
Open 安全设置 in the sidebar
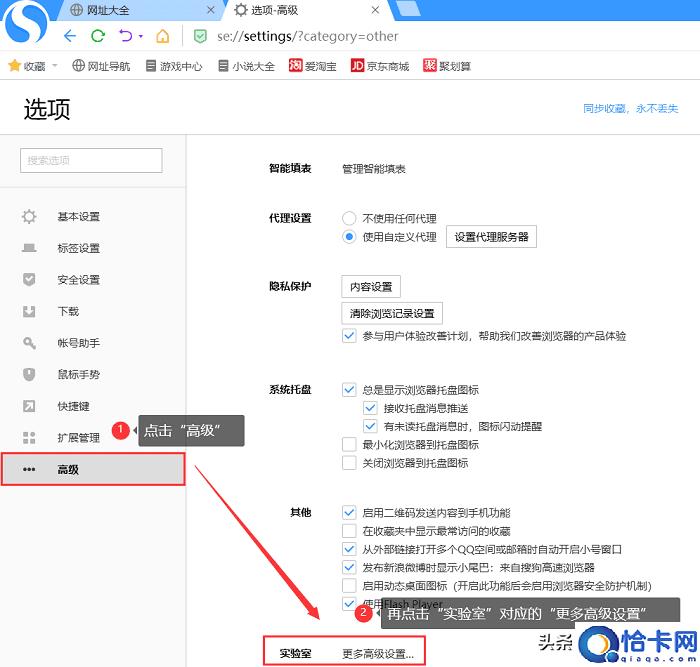(79, 280)
